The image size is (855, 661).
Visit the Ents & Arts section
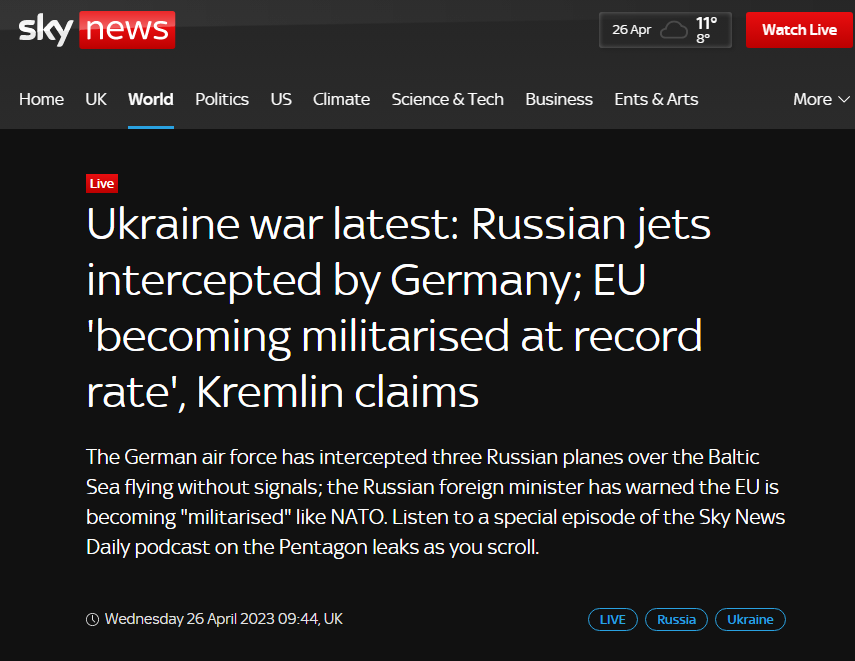[x=656, y=99]
